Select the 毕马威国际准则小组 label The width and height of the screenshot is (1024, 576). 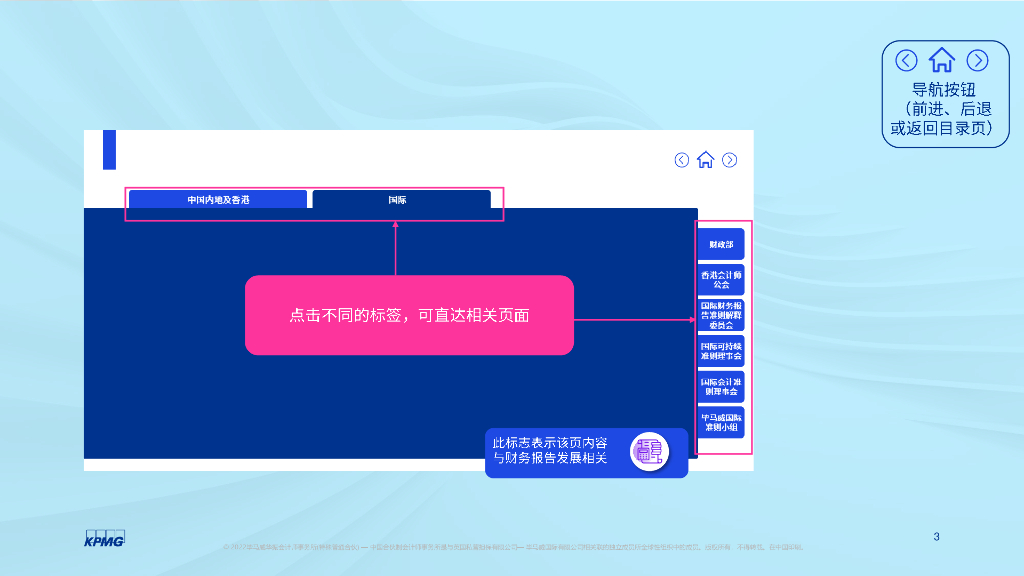click(721, 422)
